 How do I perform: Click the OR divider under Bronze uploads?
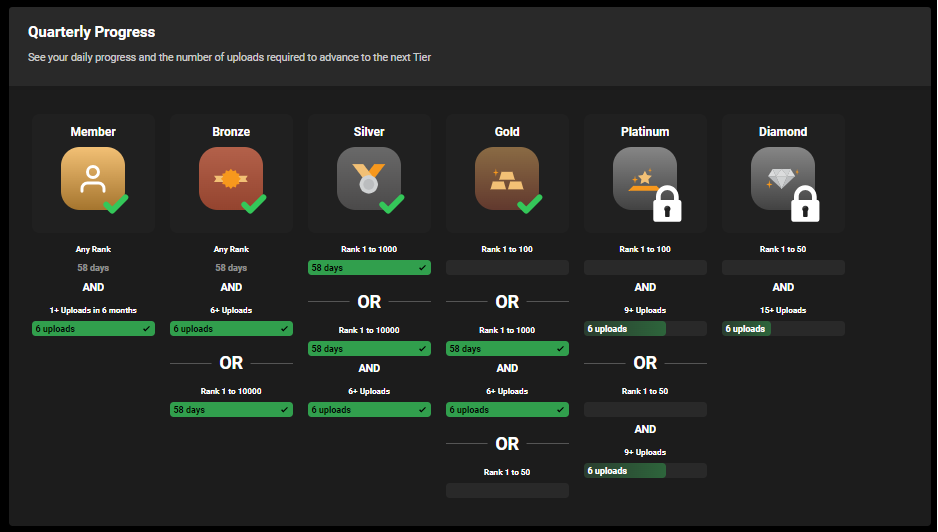click(231, 363)
